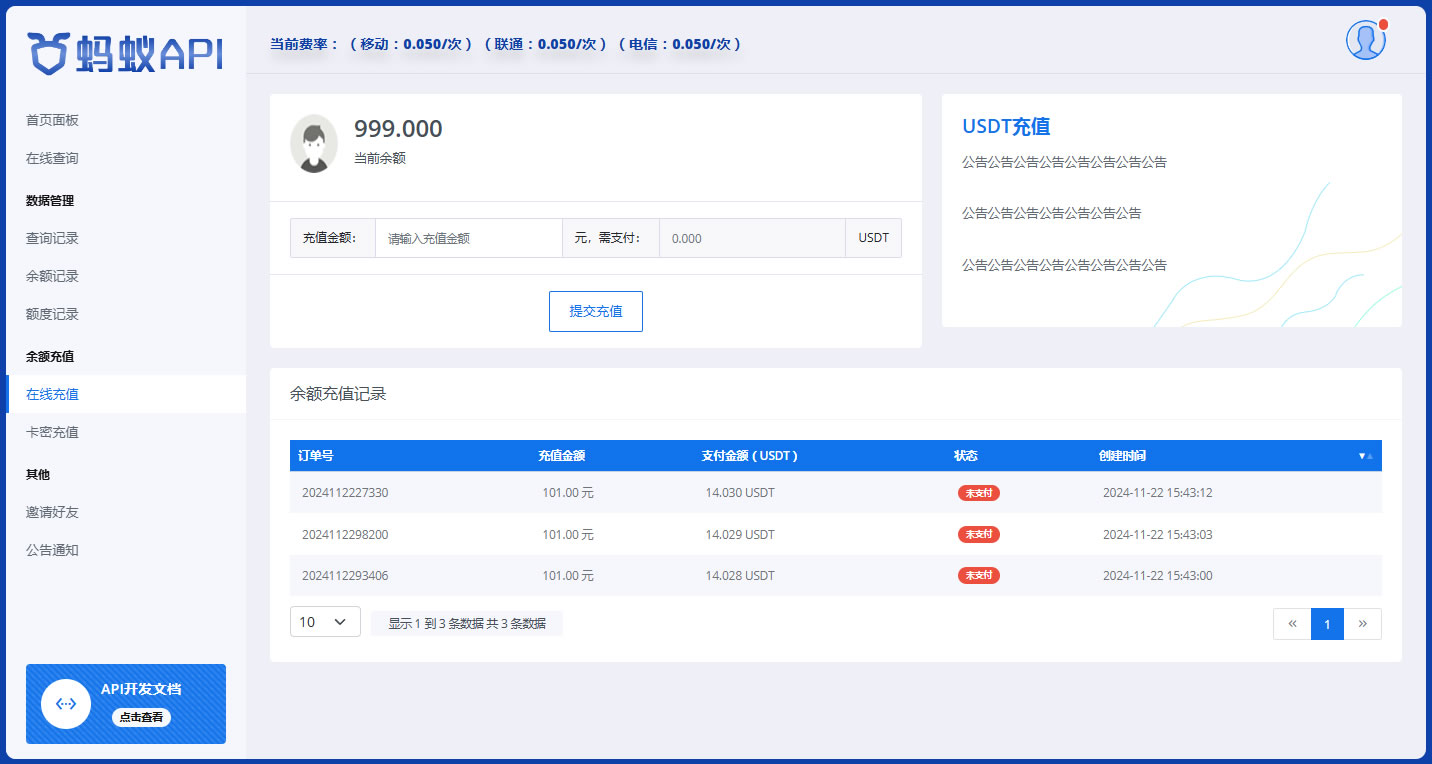Click timestamp 2024-11-22 15:43:03
The height and width of the screenshot is (764, 1432).
click(x=1158, y=535)
